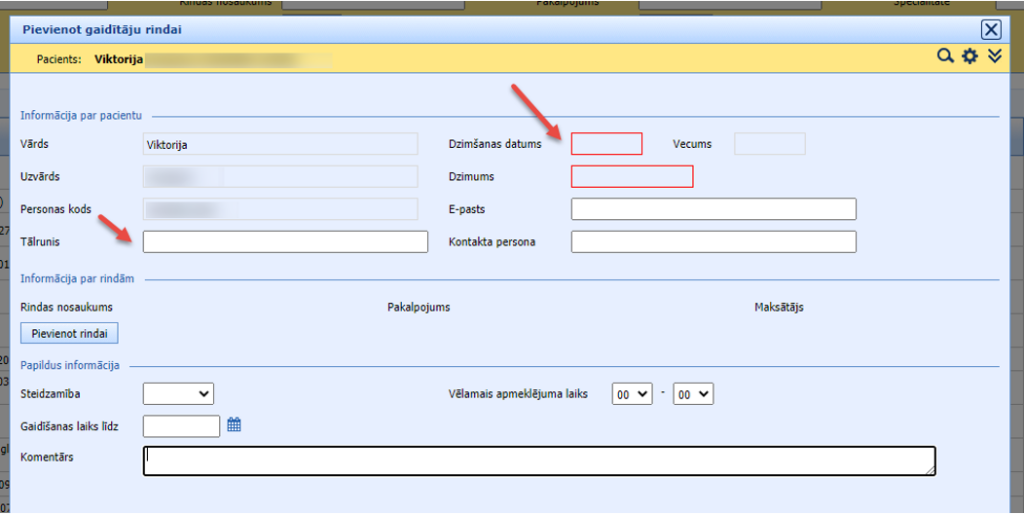This screenshot has height=514, width=1024.
Task: Click the Vārds field containing Viktorija
Action: click(x=280, y=144)
